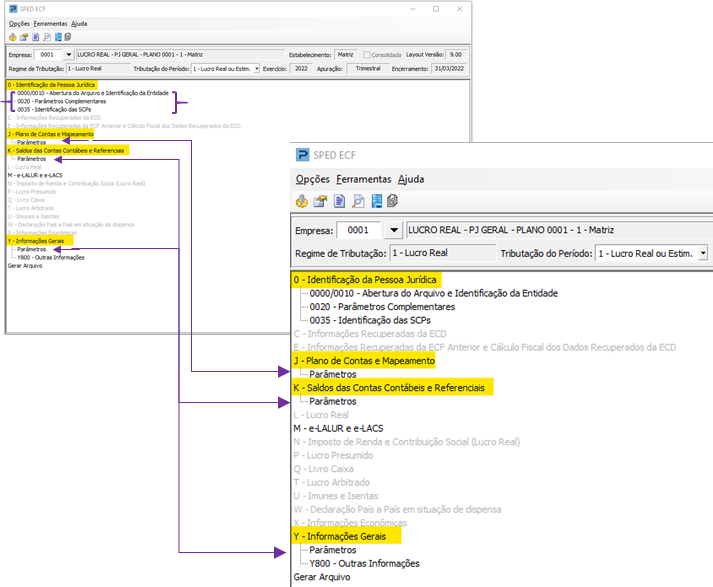Click Encerramento field '31/03/2022' in small window
The width and height of the screenshot is (713, 587).
[449, 69]
